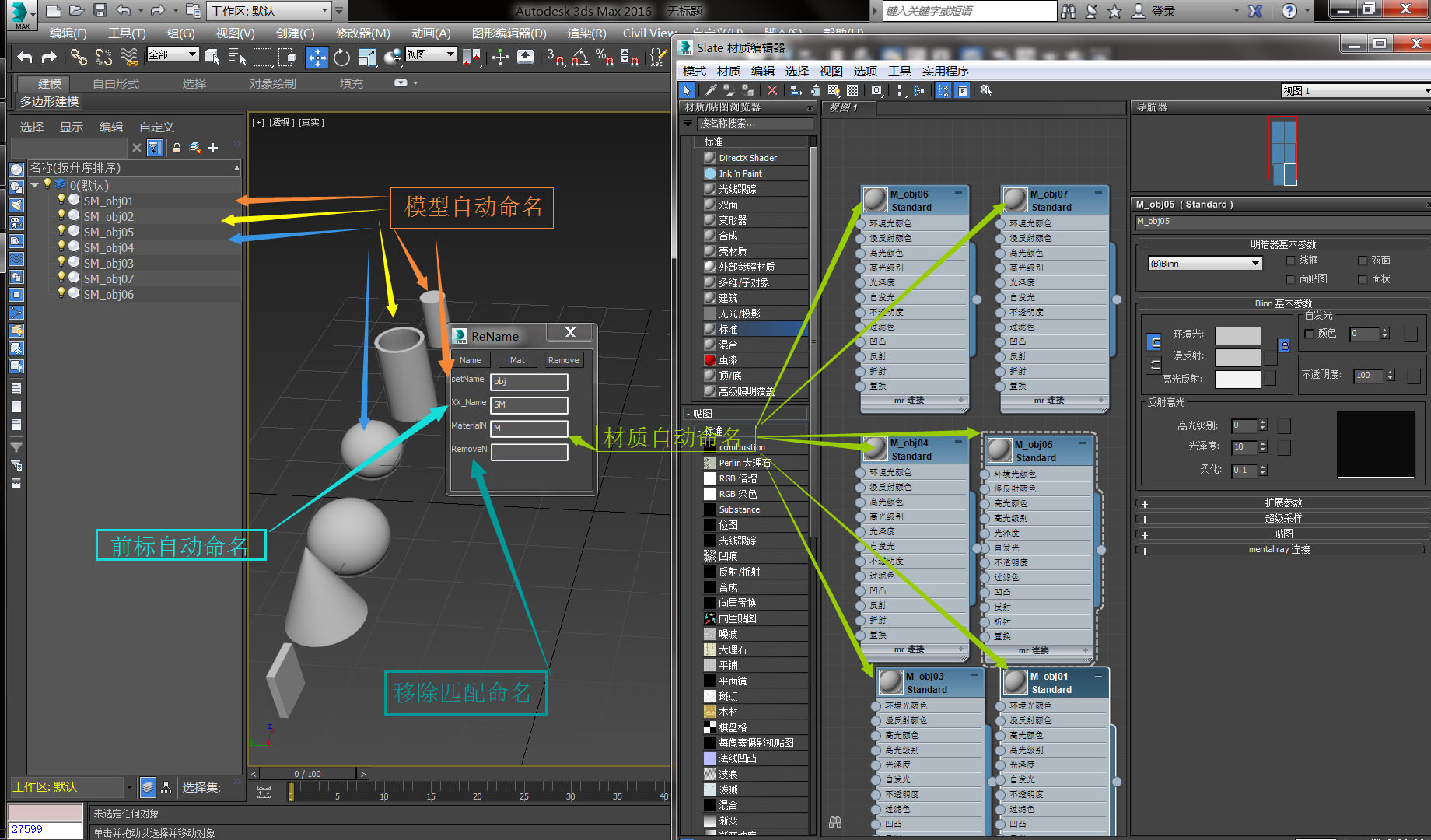Open file from quick access toolbar
Screen dimensions: 1431x840
(x=76, y=10)
